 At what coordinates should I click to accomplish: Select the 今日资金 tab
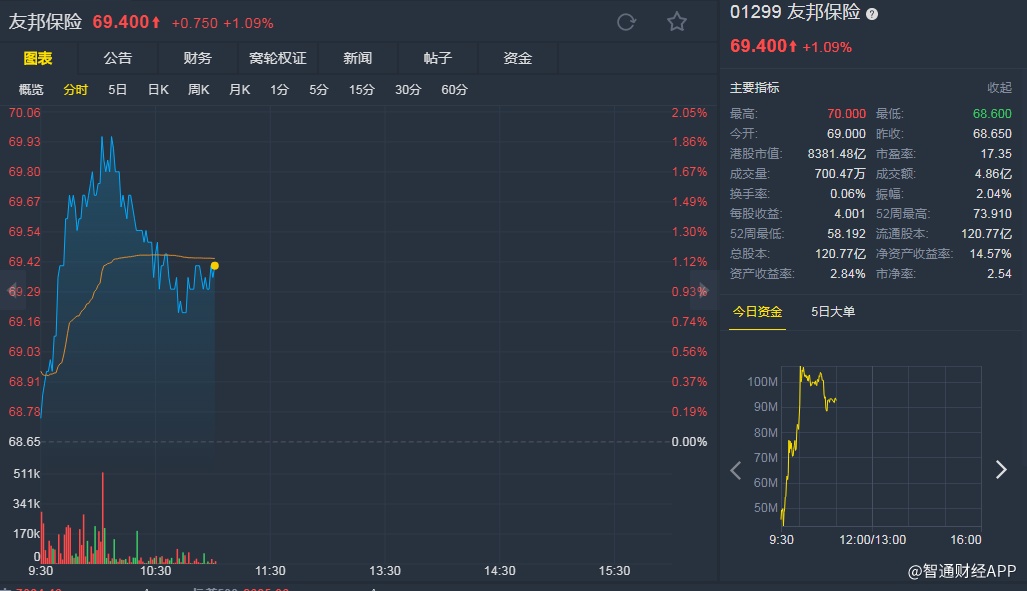[x=757, y=312]
